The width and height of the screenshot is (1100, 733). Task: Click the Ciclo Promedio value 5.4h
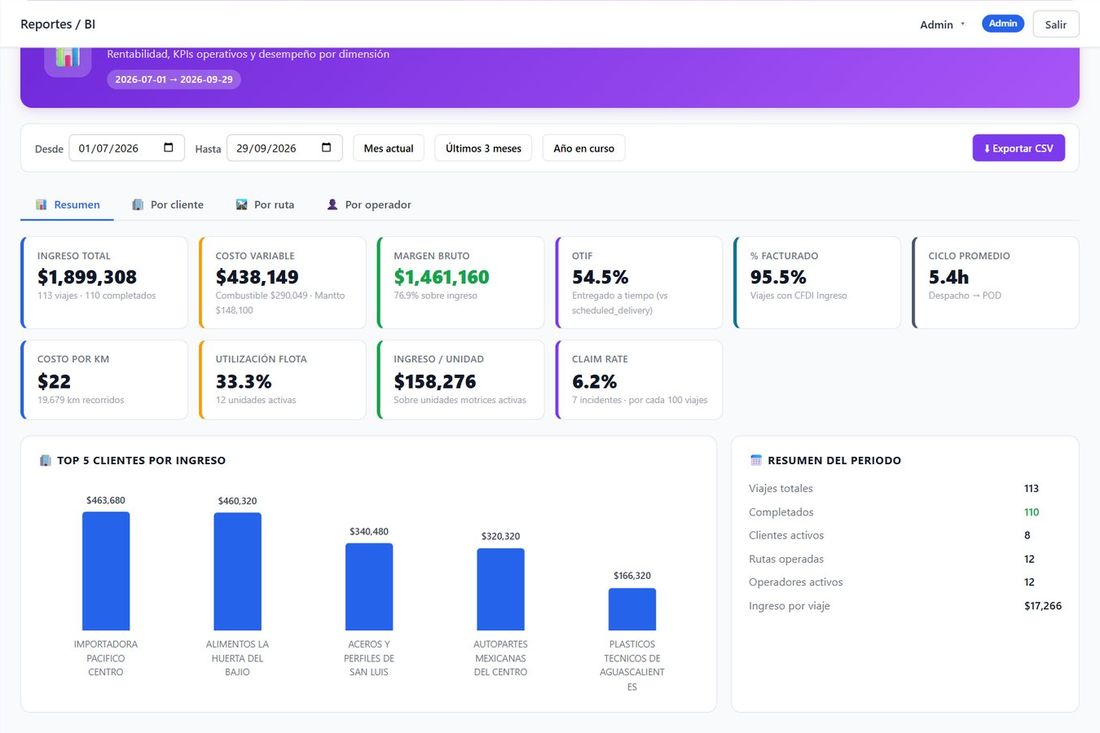[948, 277]
